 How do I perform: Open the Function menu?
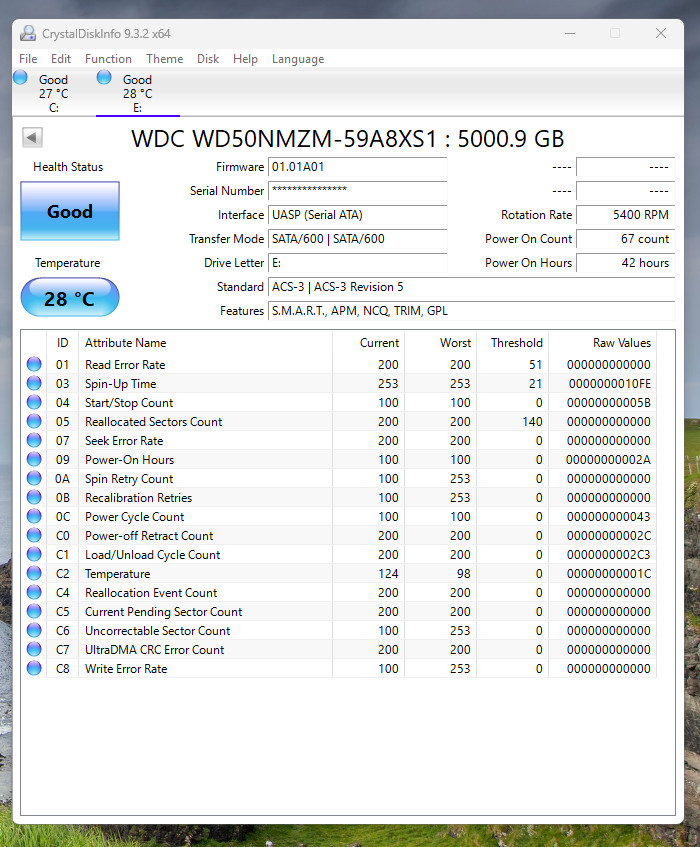(108, 59)
